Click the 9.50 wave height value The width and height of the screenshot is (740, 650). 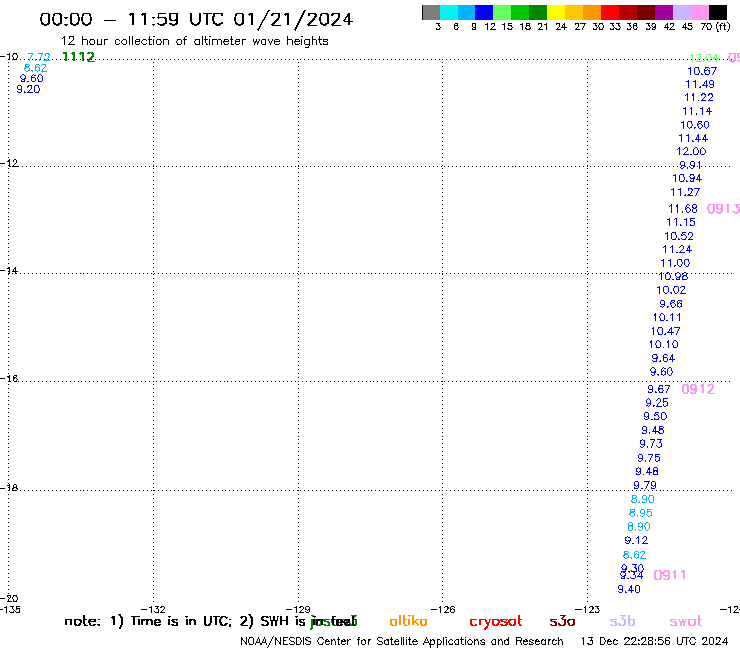click(x=655, y=416)
